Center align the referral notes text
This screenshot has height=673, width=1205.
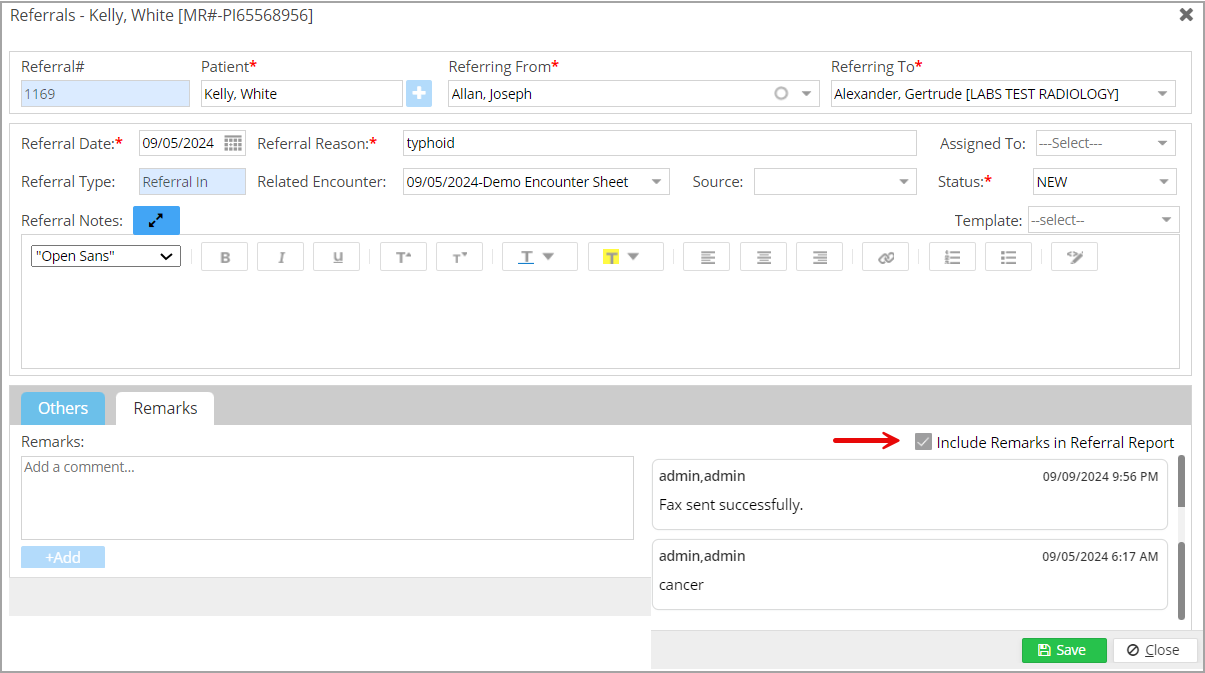(763, 257)
